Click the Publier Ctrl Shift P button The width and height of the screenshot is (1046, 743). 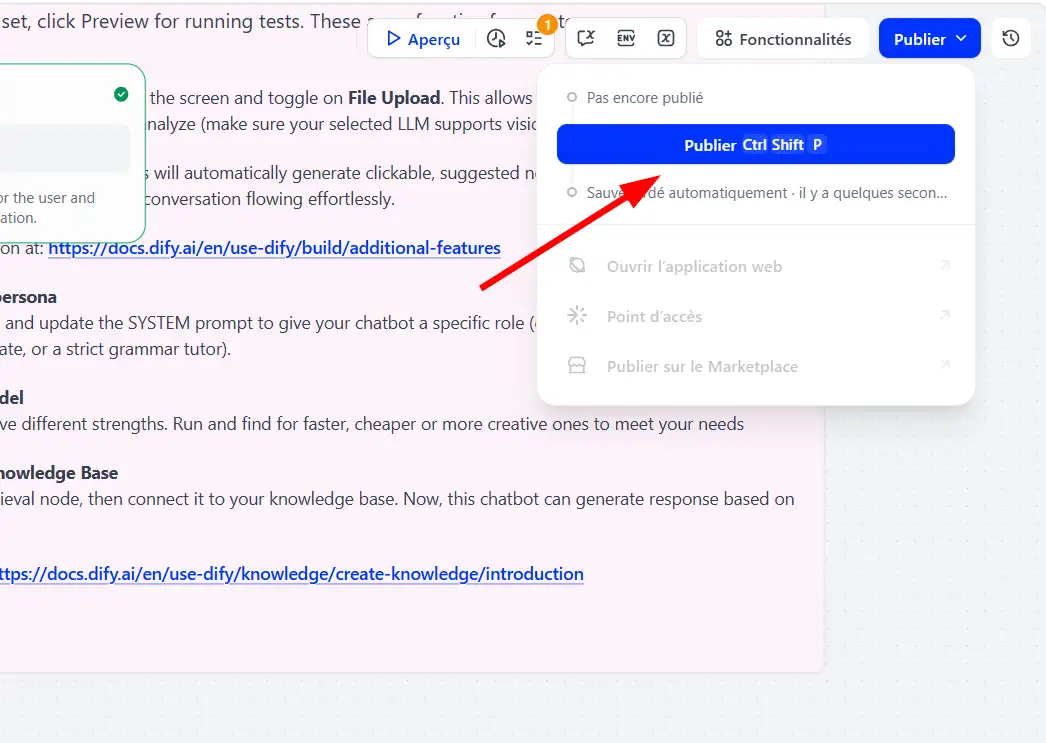(756, 144)
